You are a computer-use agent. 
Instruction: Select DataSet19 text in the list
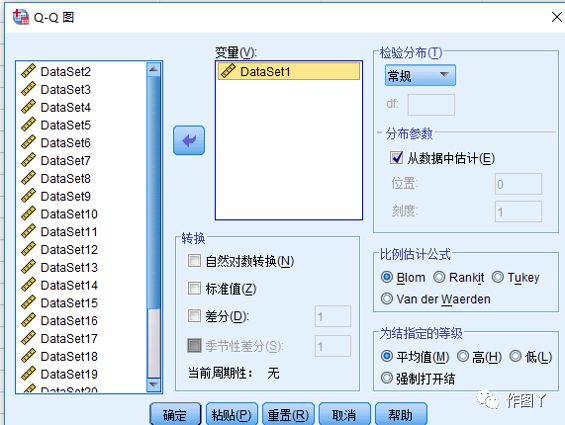[69, 374]
